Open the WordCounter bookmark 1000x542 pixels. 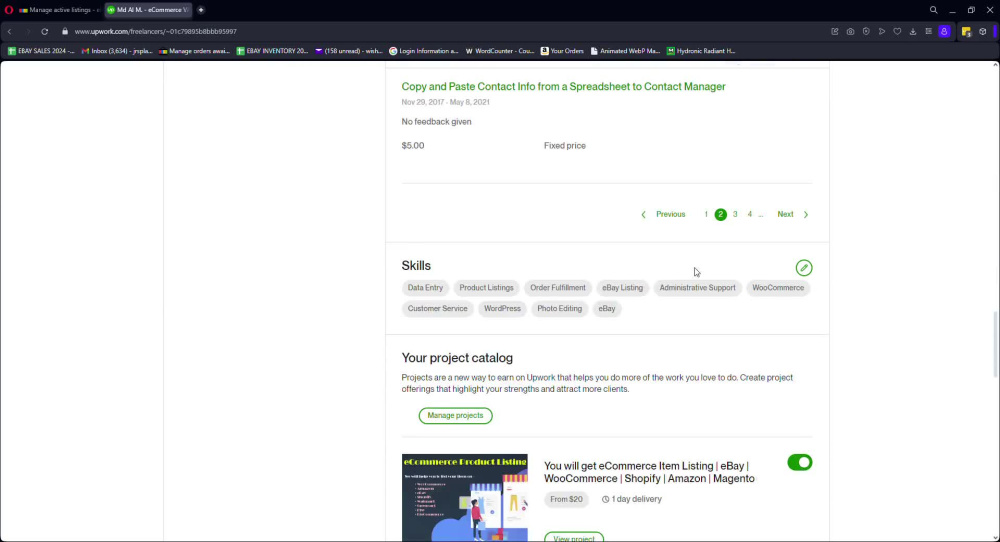[x=499, y=51]
